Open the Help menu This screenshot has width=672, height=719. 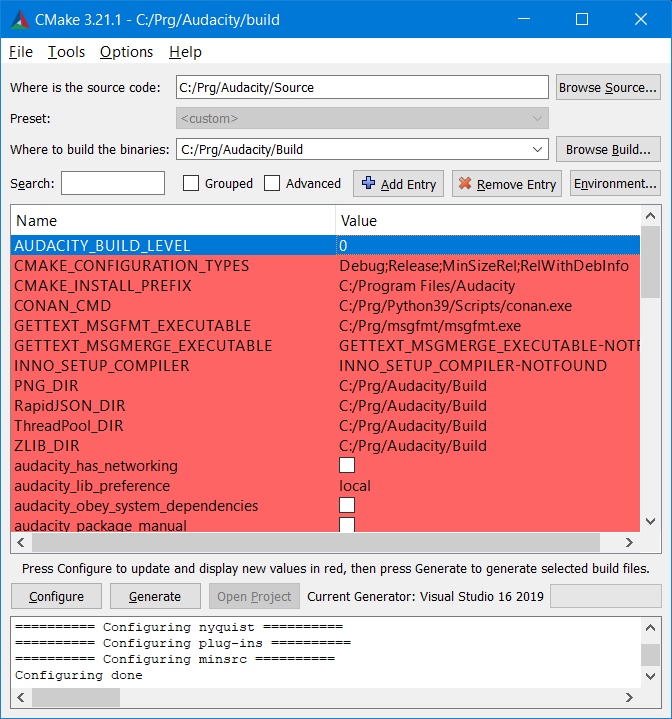pos(185,52)
